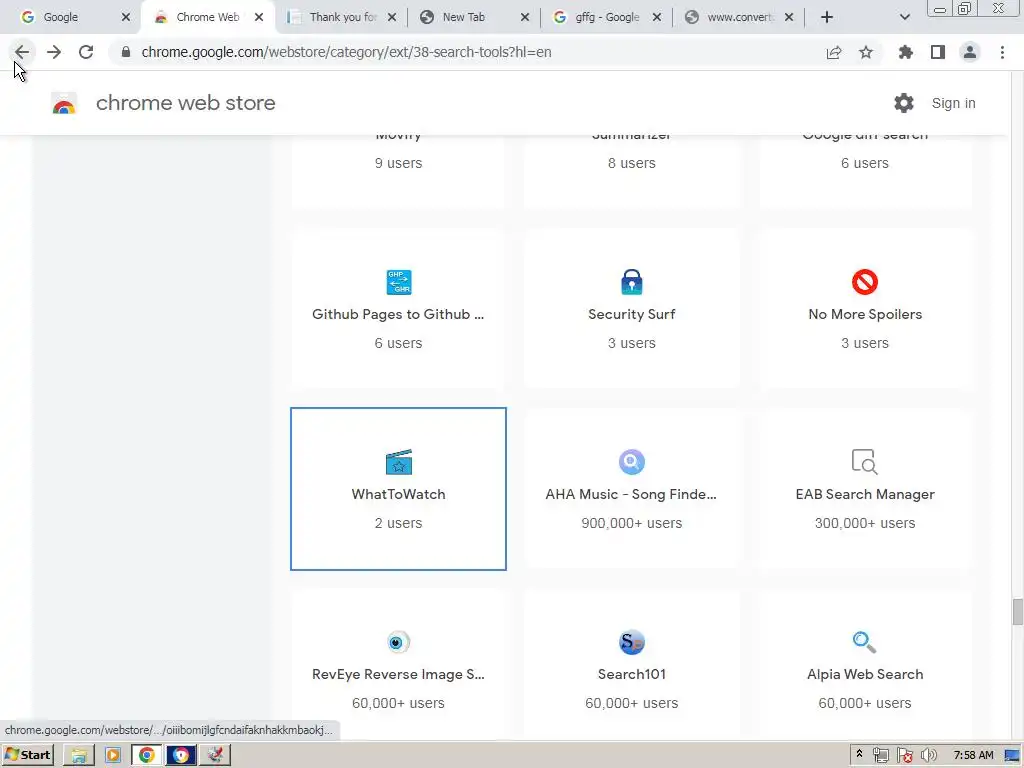The height and width of the screenshot is (768, 1024).
Task: Open No More Spoilers extension title
Action: coord(865,314)
